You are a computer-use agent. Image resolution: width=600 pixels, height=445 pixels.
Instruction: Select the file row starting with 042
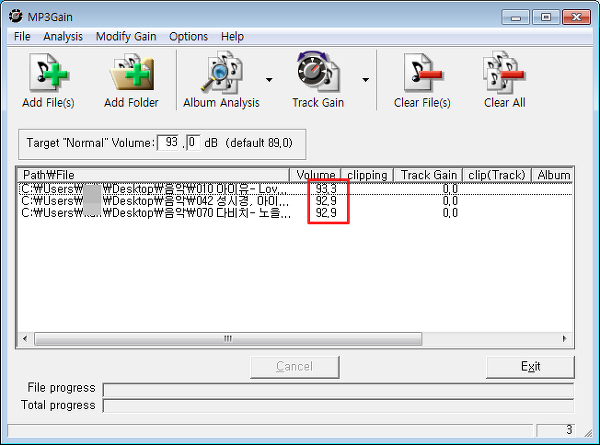tap(295, 201)
